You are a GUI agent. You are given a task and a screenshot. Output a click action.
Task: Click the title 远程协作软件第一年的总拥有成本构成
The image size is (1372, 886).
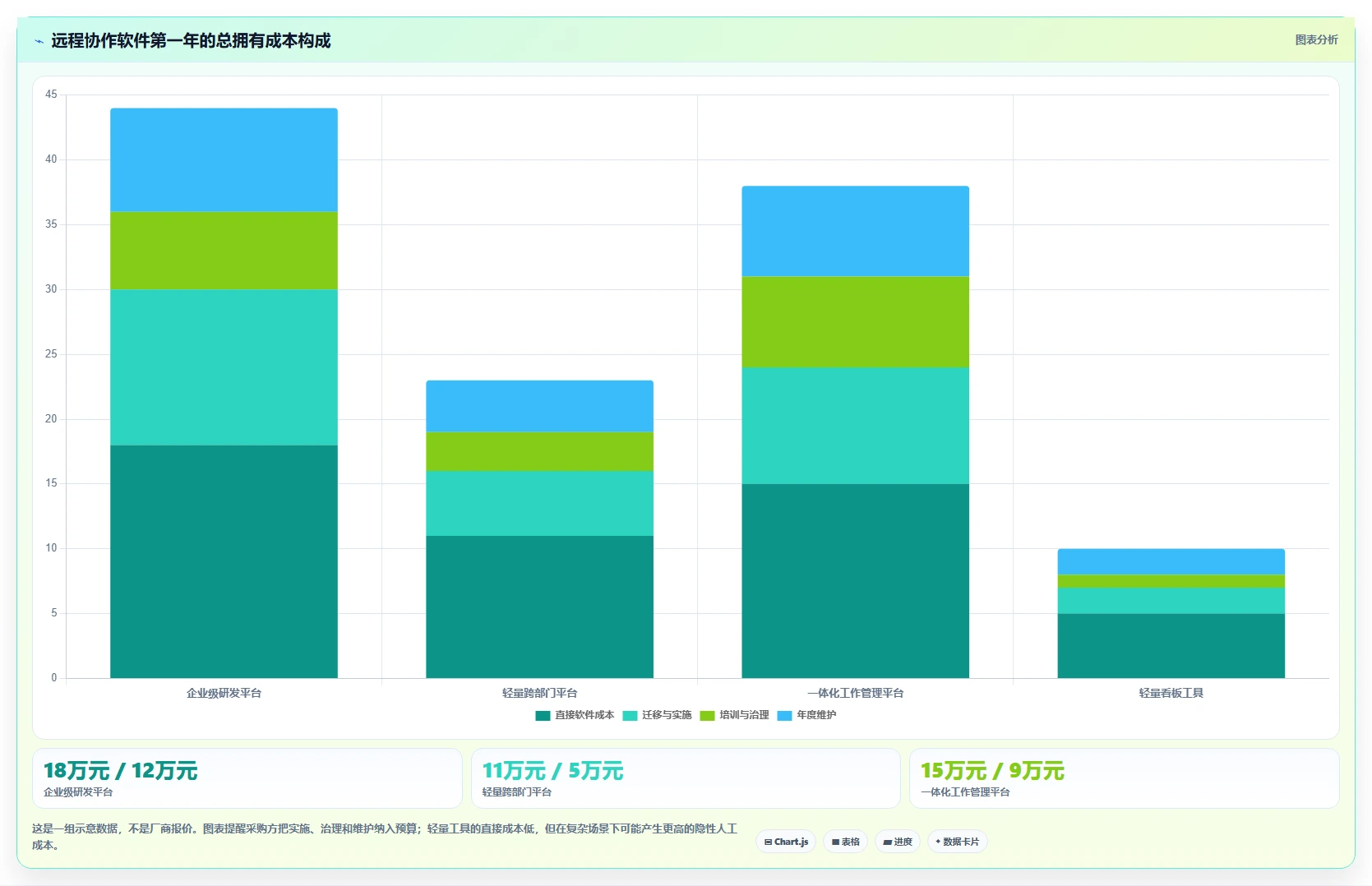tap(191, 41)
